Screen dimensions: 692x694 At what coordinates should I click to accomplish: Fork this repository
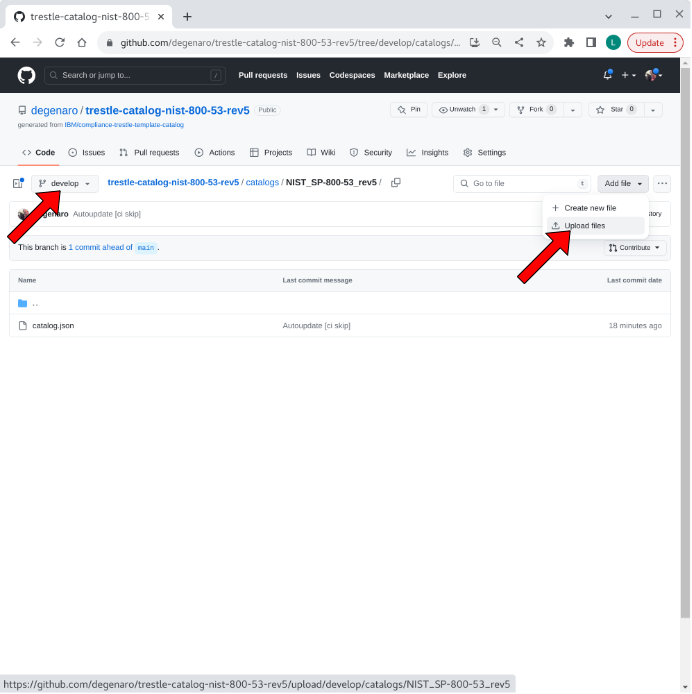[536, 110]
